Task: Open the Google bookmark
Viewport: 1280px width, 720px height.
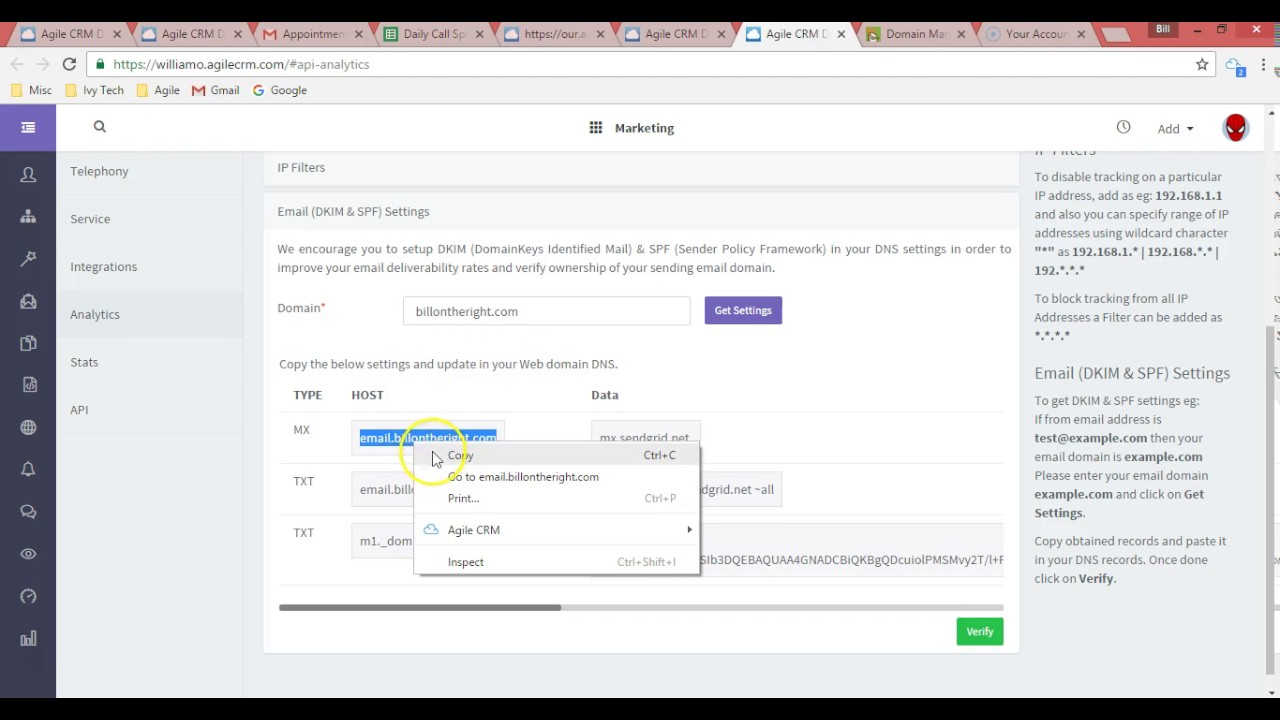Action: point(279,90)
